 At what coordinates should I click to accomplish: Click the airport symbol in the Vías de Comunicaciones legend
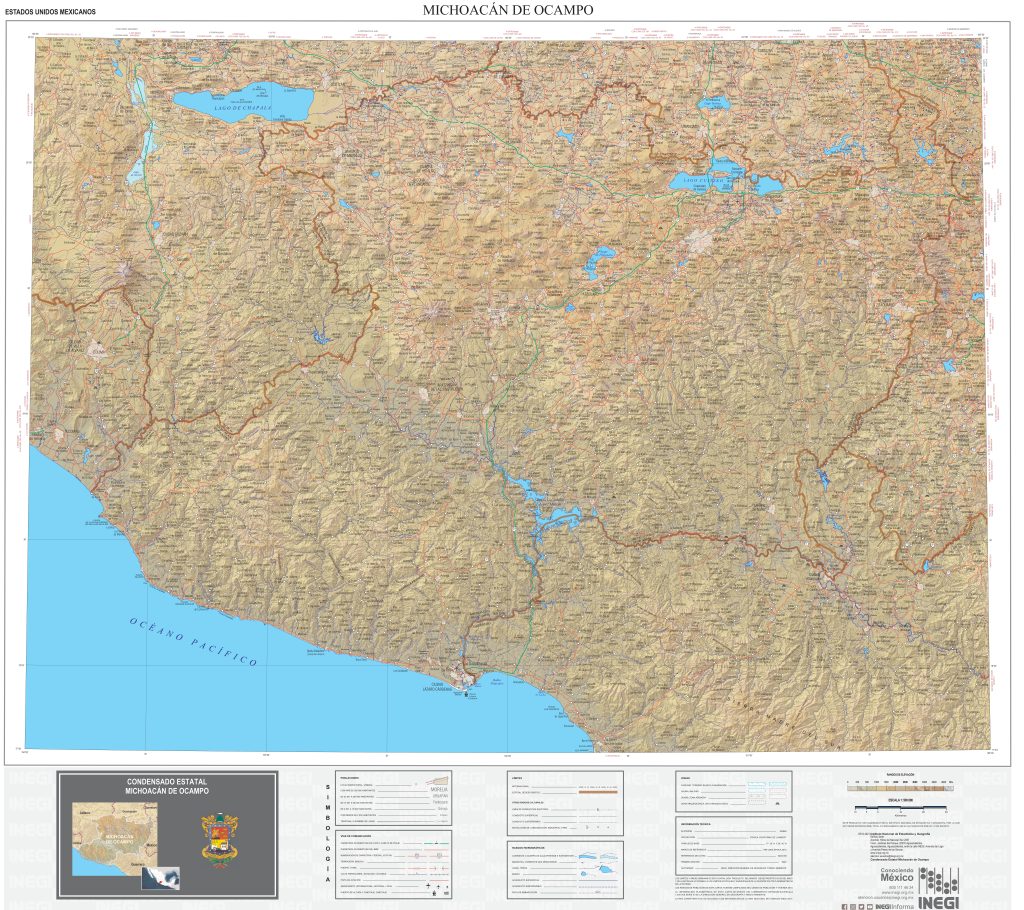(428, 885)
